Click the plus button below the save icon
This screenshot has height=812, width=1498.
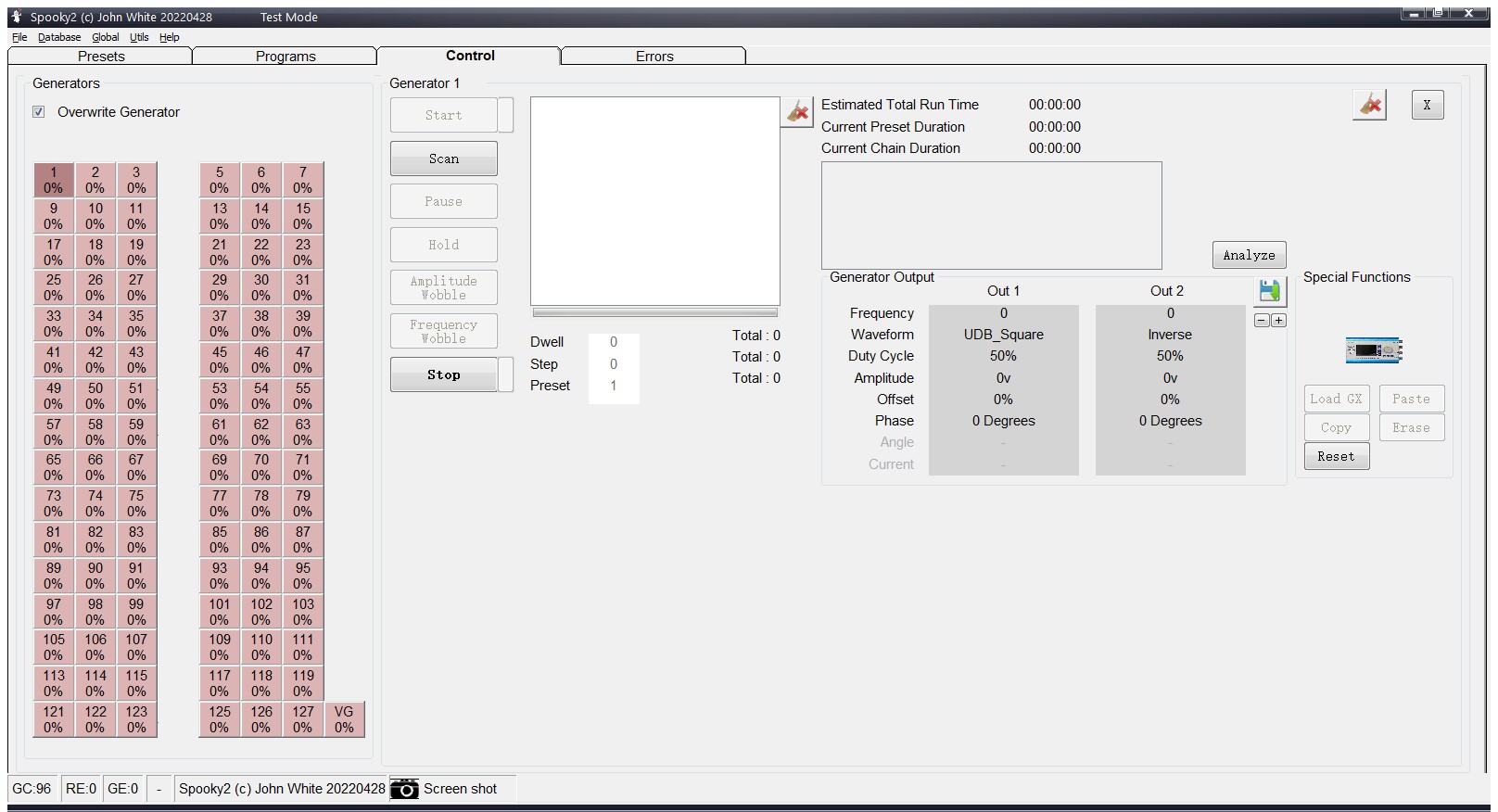(1278, 321)
